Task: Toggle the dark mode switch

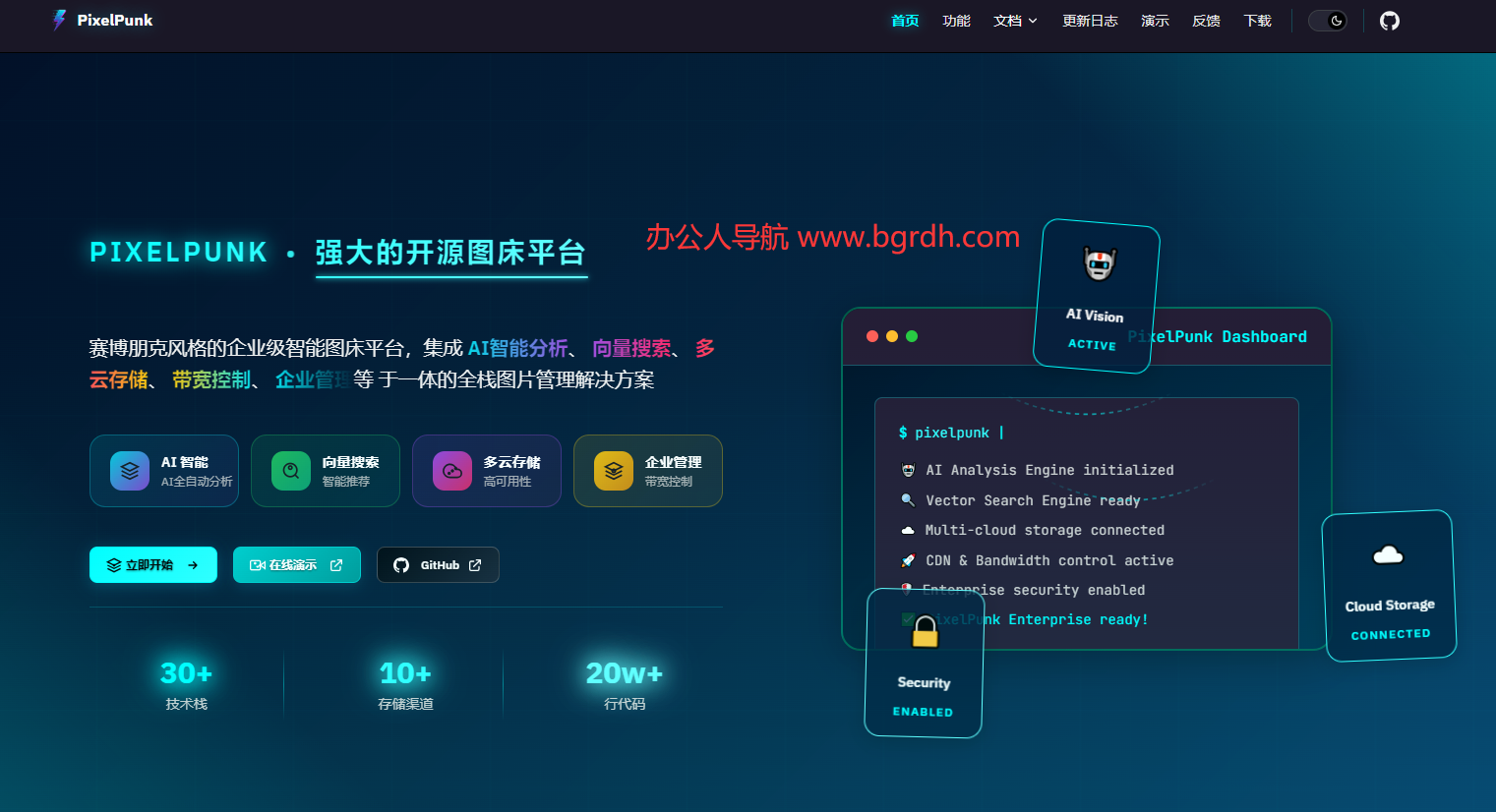Action: pos(1328,21)
